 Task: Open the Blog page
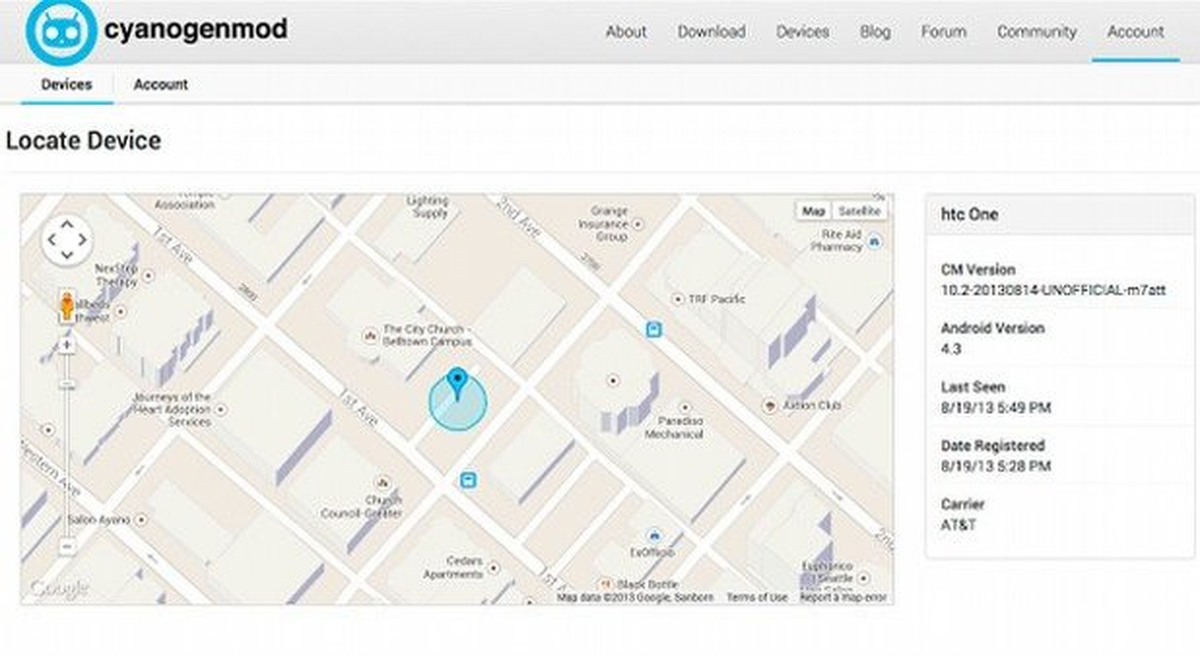click(x=875, y=31)
